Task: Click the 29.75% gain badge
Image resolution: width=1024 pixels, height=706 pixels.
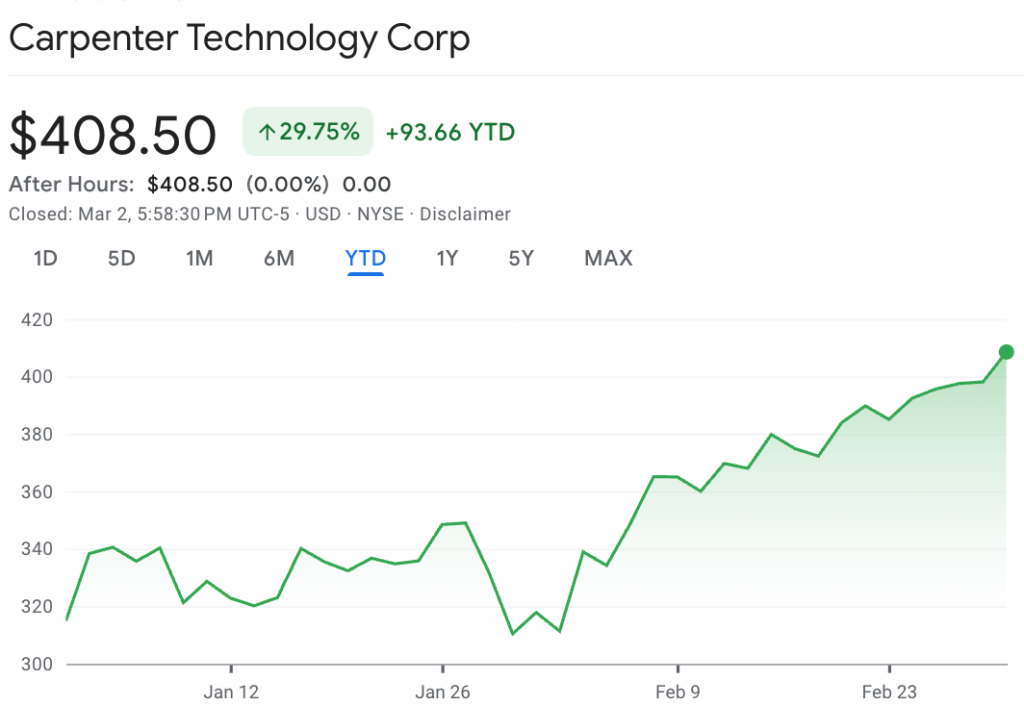Action: [x=308, y=132]
